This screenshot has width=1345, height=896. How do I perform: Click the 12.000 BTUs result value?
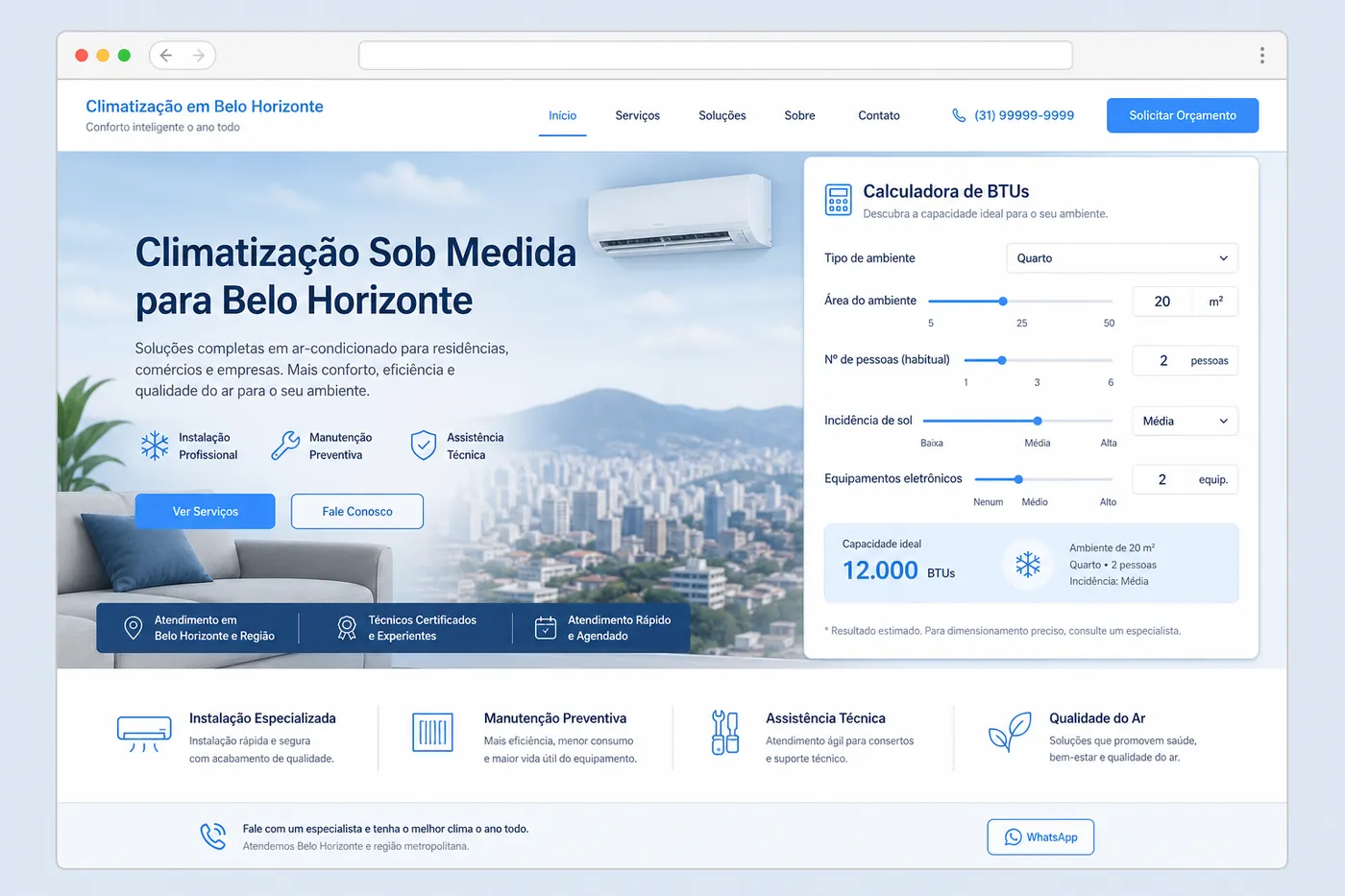click(898, 570)
